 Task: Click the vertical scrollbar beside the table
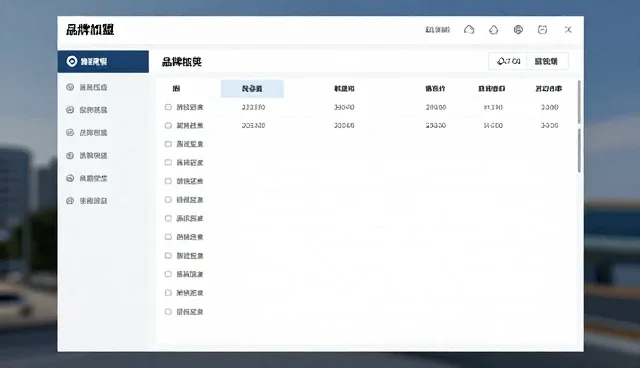[579, 126]
